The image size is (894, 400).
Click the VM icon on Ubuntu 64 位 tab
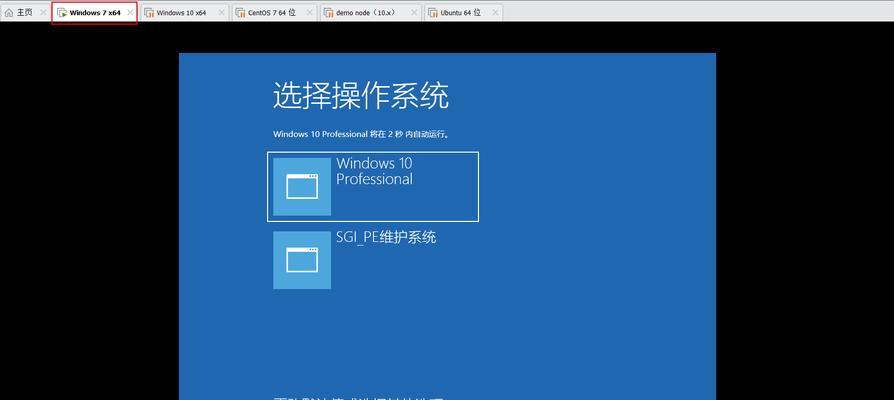[x=433, y=13]
